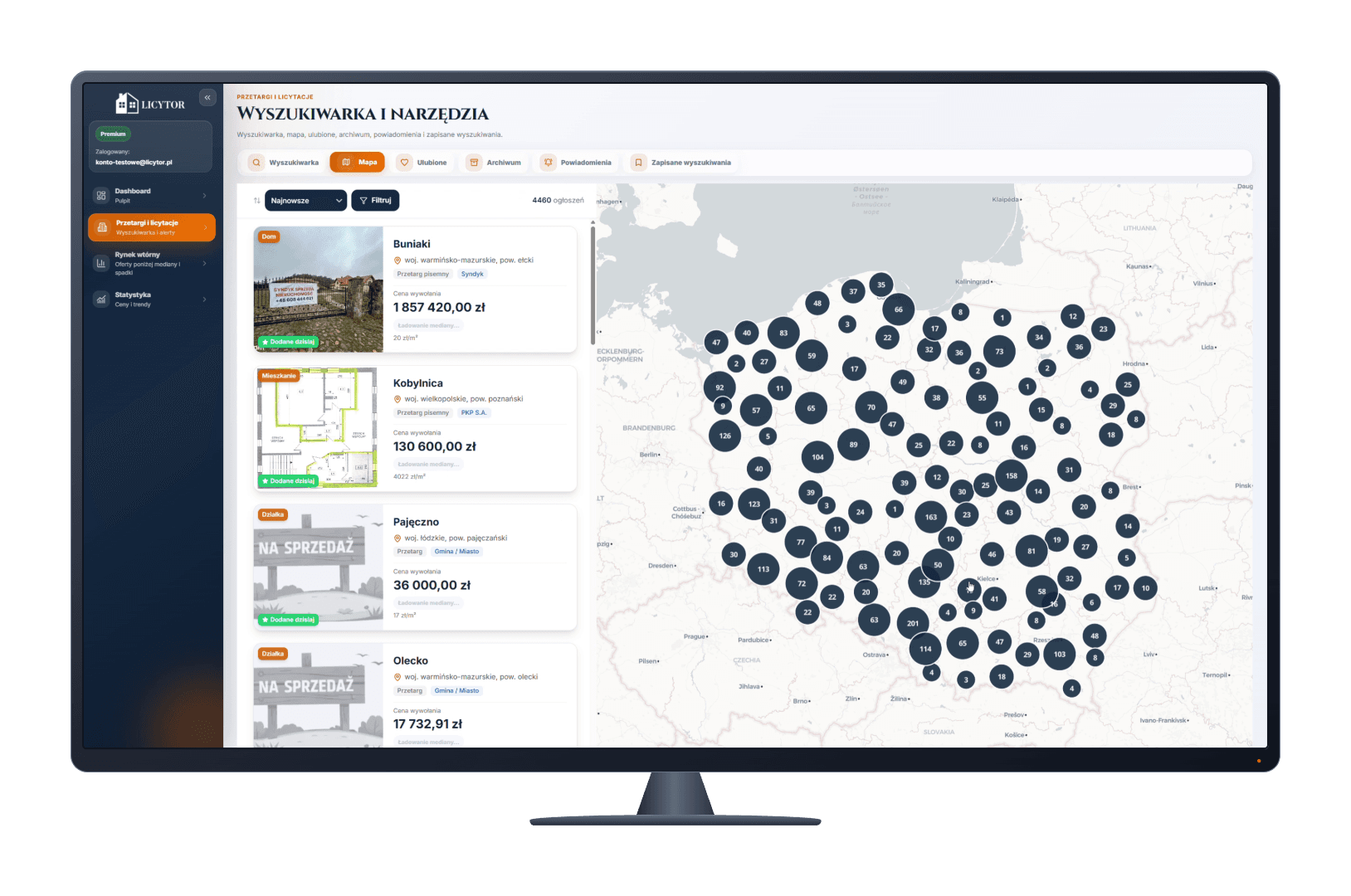This screenshot has height=896, width=1351.
Task: Click the heart icon for Ulubione
Action: pos(405,163)
